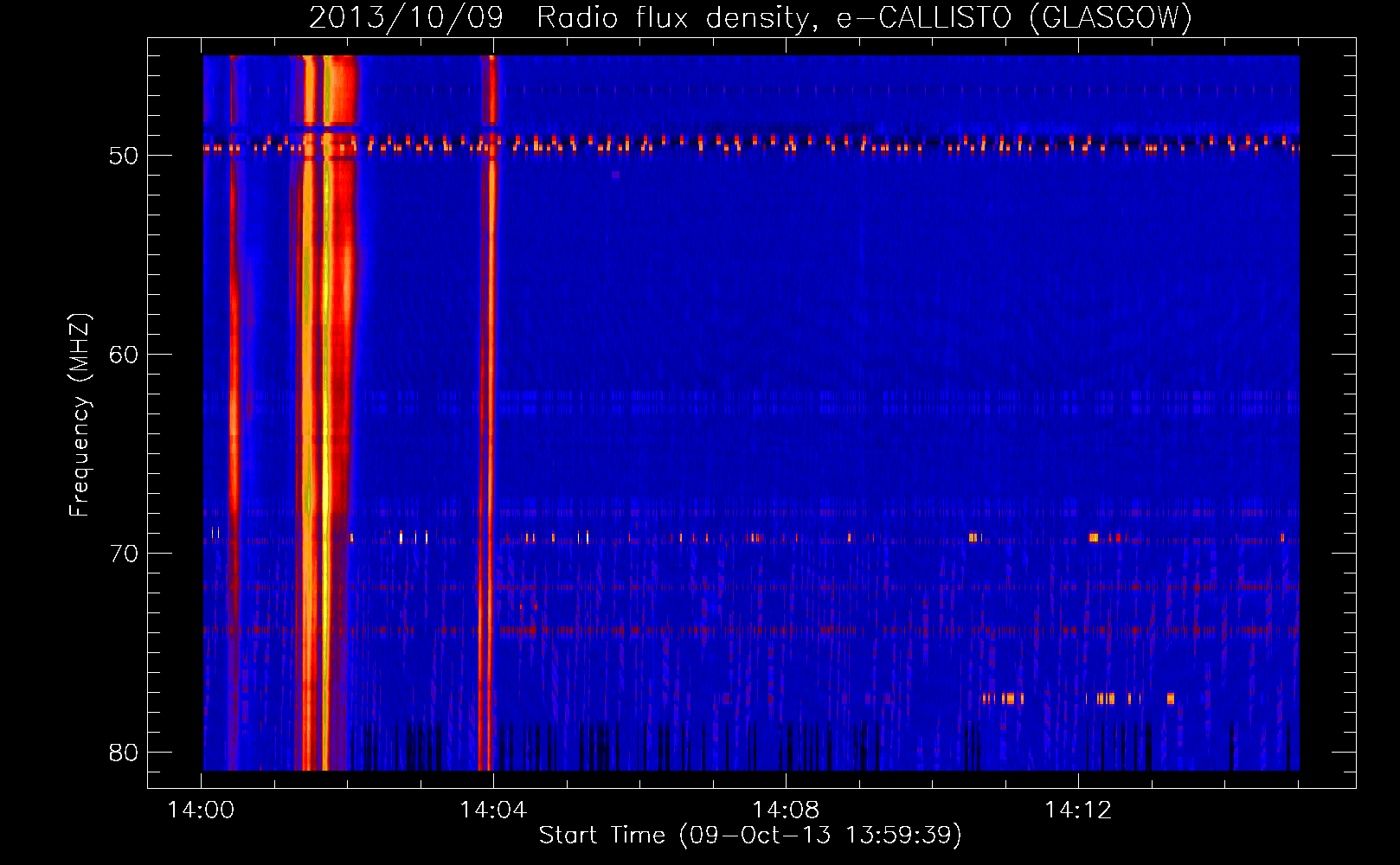1400x865 pixels.
Task: Click the plot title mentioning e-CALLISTO (GLASGOW)
Action: [750, 17]
